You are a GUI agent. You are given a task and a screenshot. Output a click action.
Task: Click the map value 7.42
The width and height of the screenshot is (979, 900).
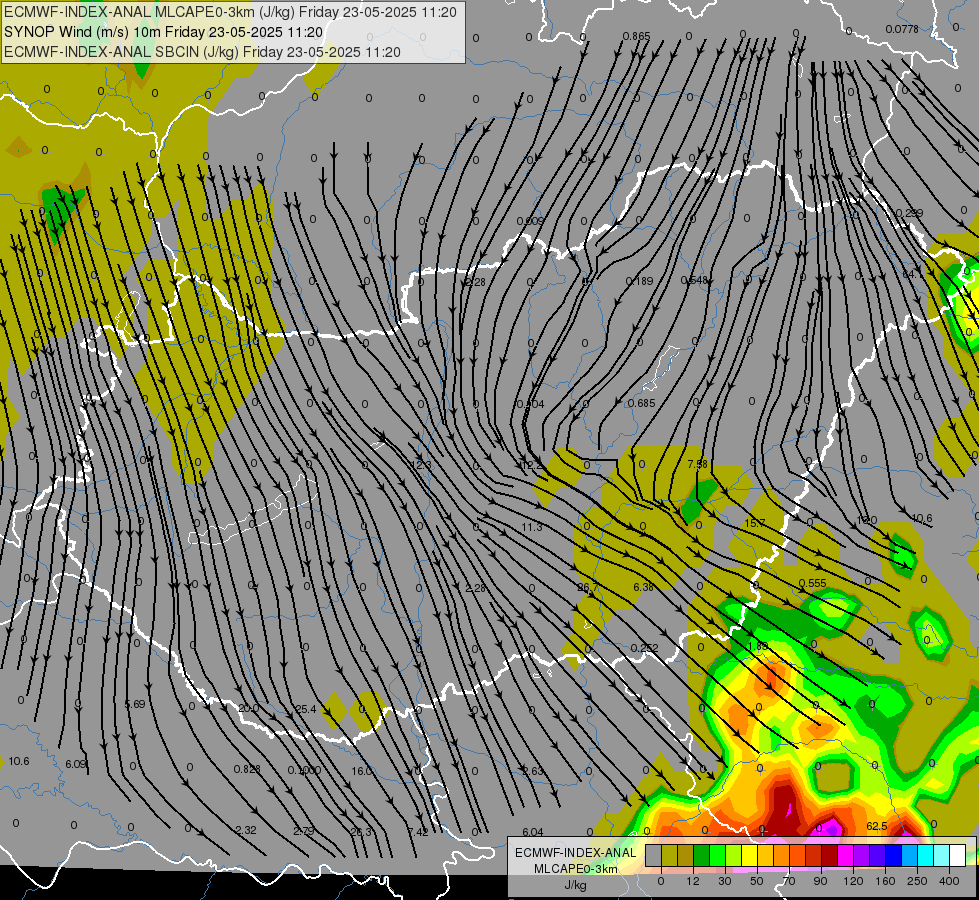tap(418, 831)
